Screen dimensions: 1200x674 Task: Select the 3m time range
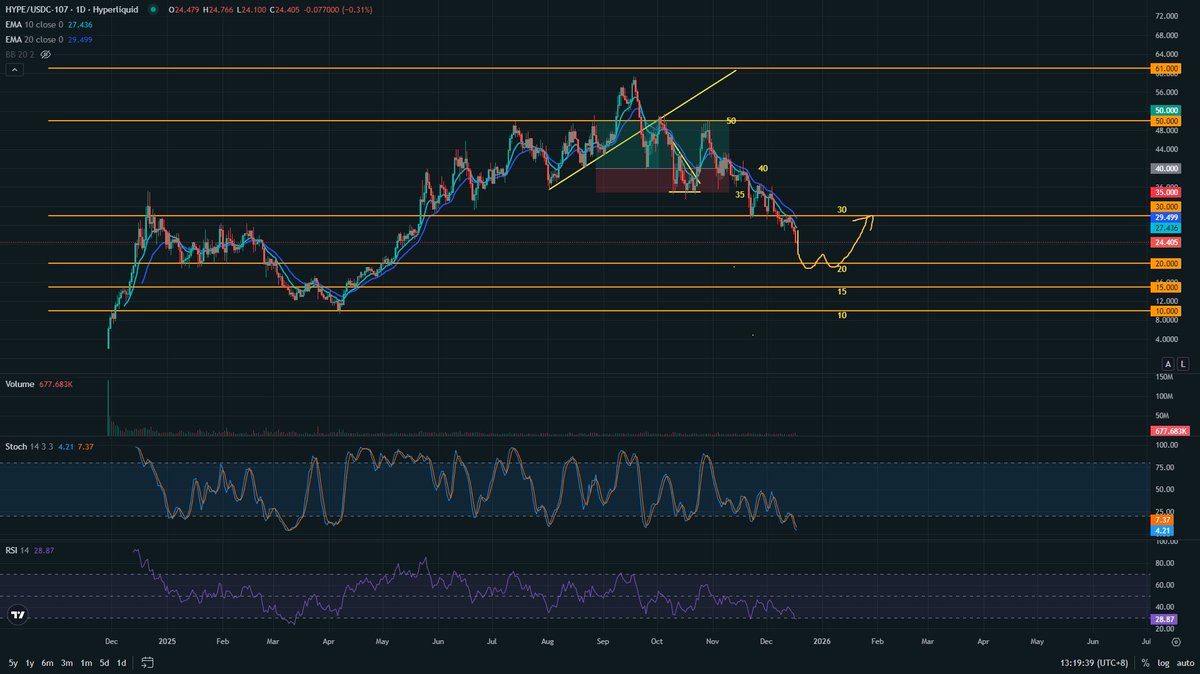(67, 663)
